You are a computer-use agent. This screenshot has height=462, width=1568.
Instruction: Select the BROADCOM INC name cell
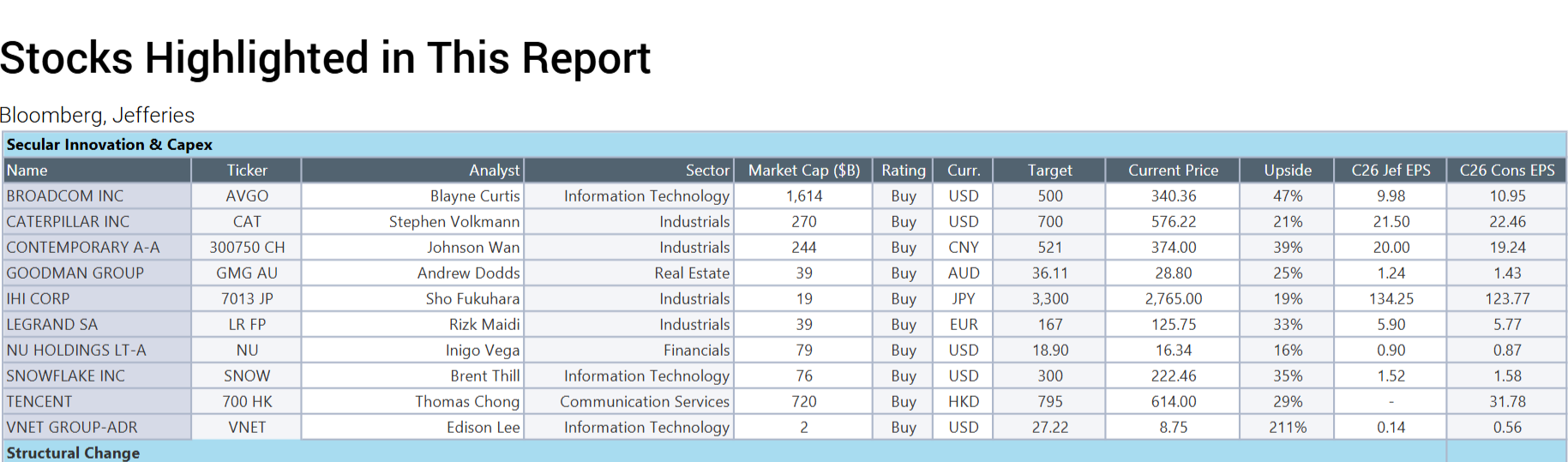[65, 196]
